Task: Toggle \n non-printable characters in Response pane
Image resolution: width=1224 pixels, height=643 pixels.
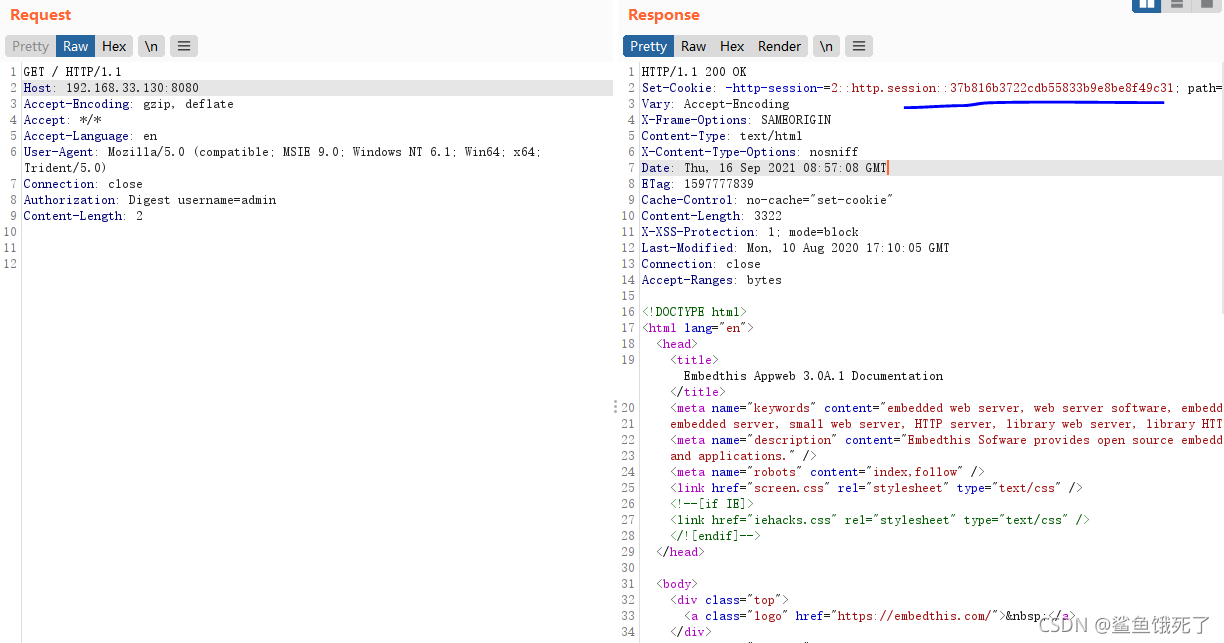Action: (826, 46)
